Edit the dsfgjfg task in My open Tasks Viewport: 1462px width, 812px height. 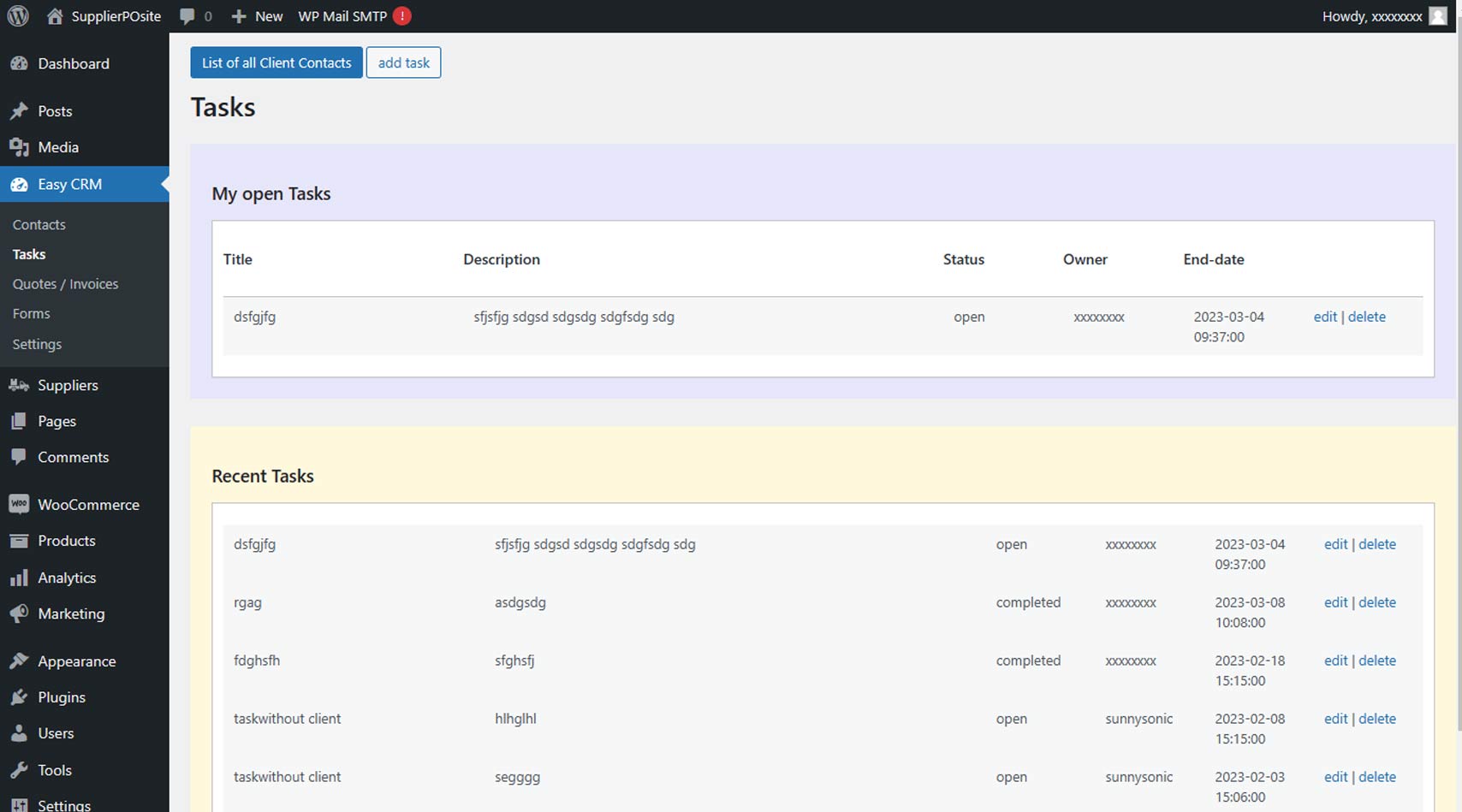pyautogui.click(x=1324, y=317)
